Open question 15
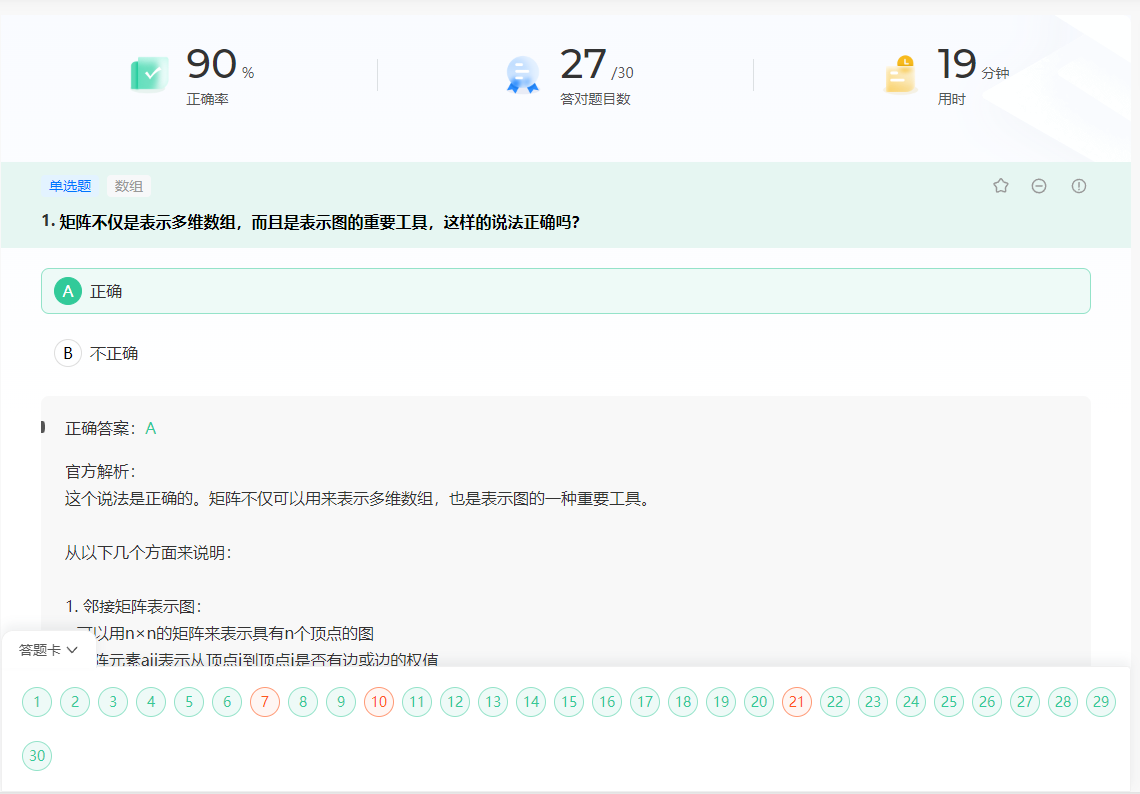 point(569,702)
